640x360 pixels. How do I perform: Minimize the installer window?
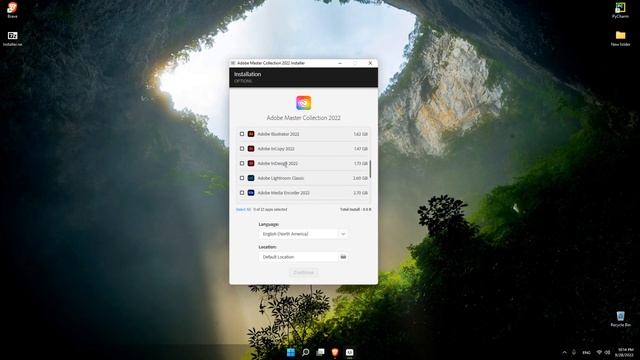(x=340, y=63)
